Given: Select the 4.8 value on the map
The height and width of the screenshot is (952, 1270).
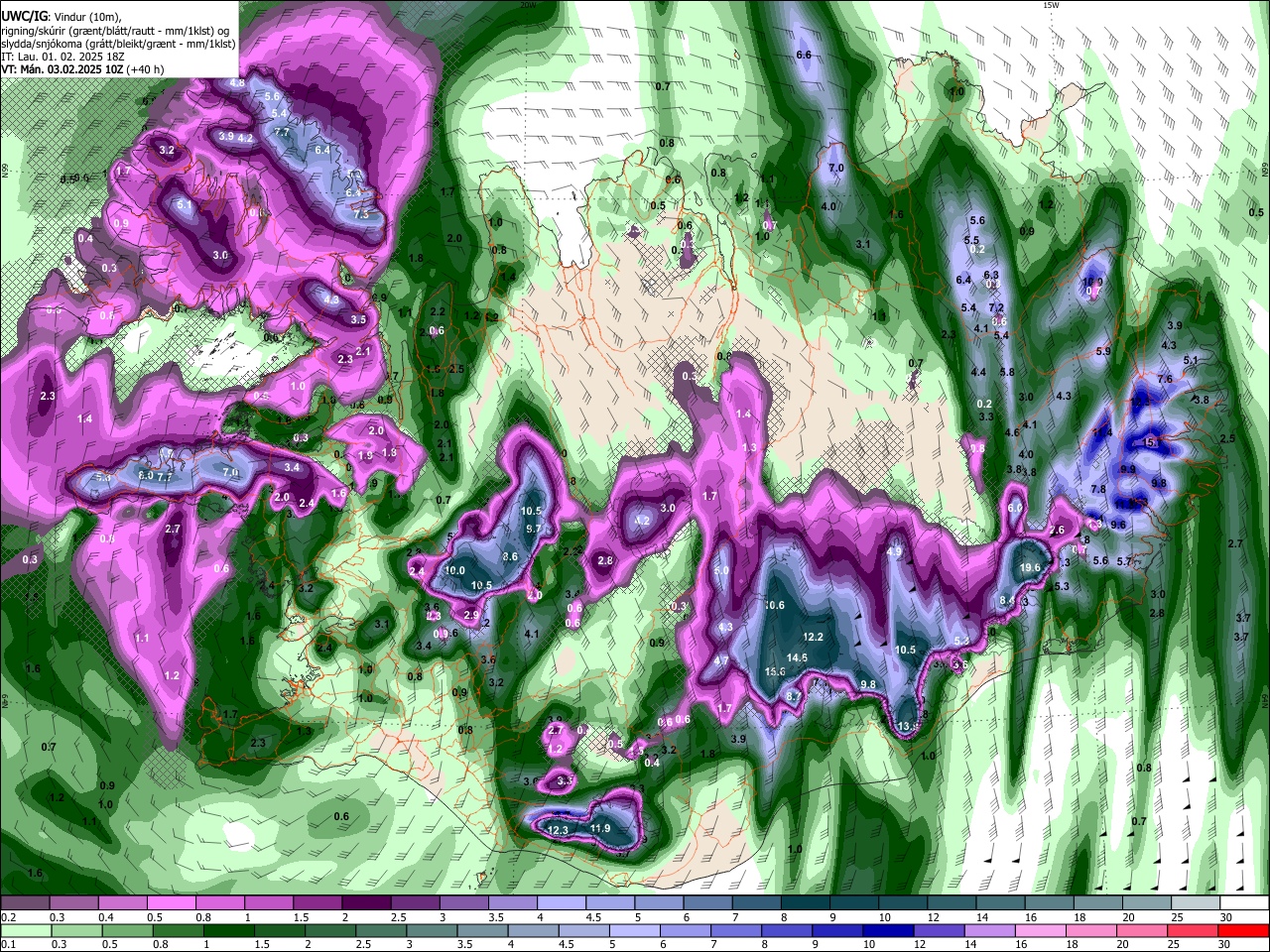Looking at the screenshot, I should [237, 83].
